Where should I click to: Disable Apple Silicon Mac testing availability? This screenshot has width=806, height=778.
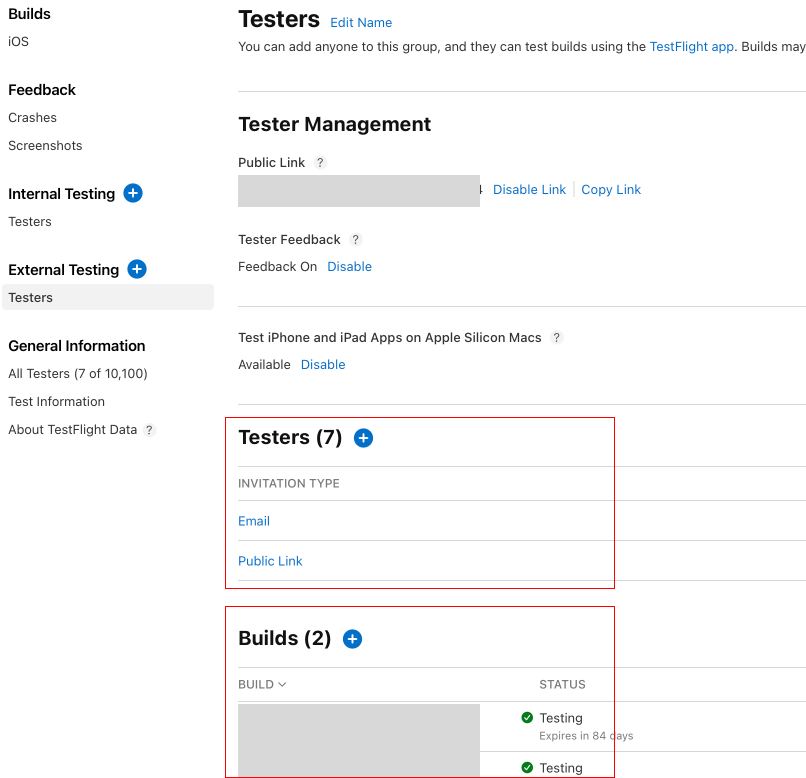tap(323, 365)
